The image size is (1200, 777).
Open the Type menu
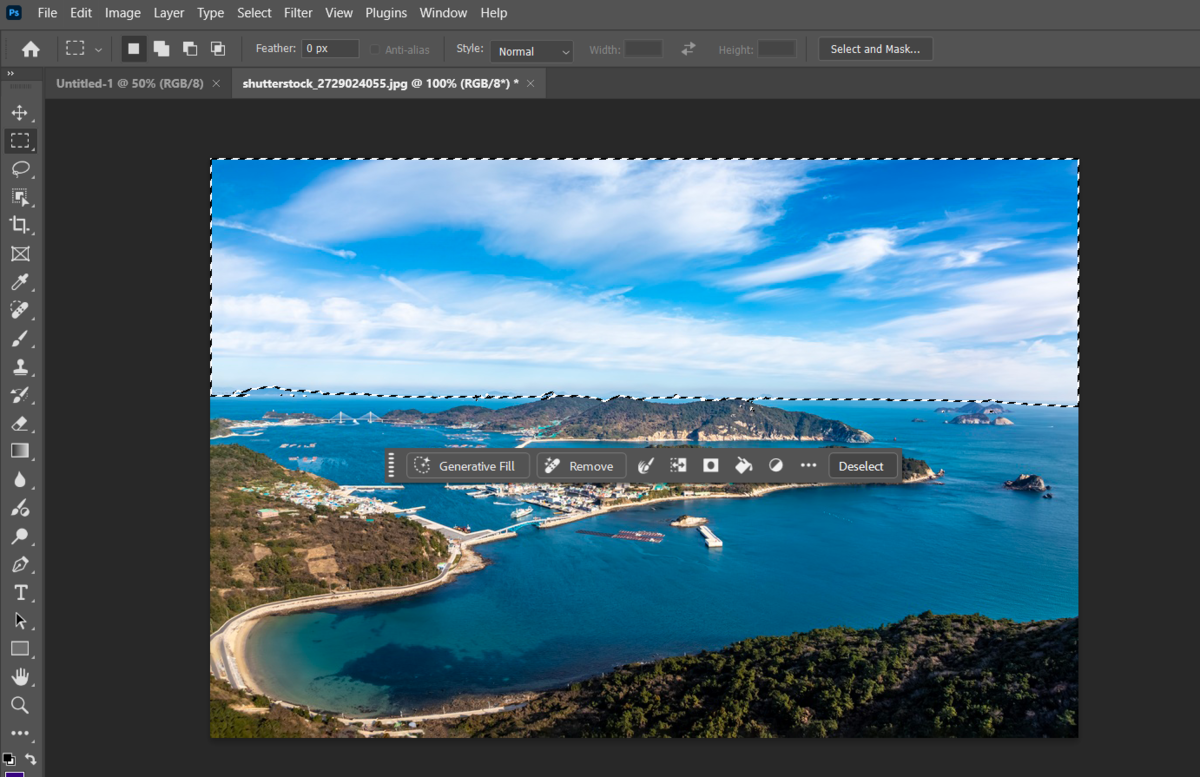pyautogui.click(x=211, y=13)
